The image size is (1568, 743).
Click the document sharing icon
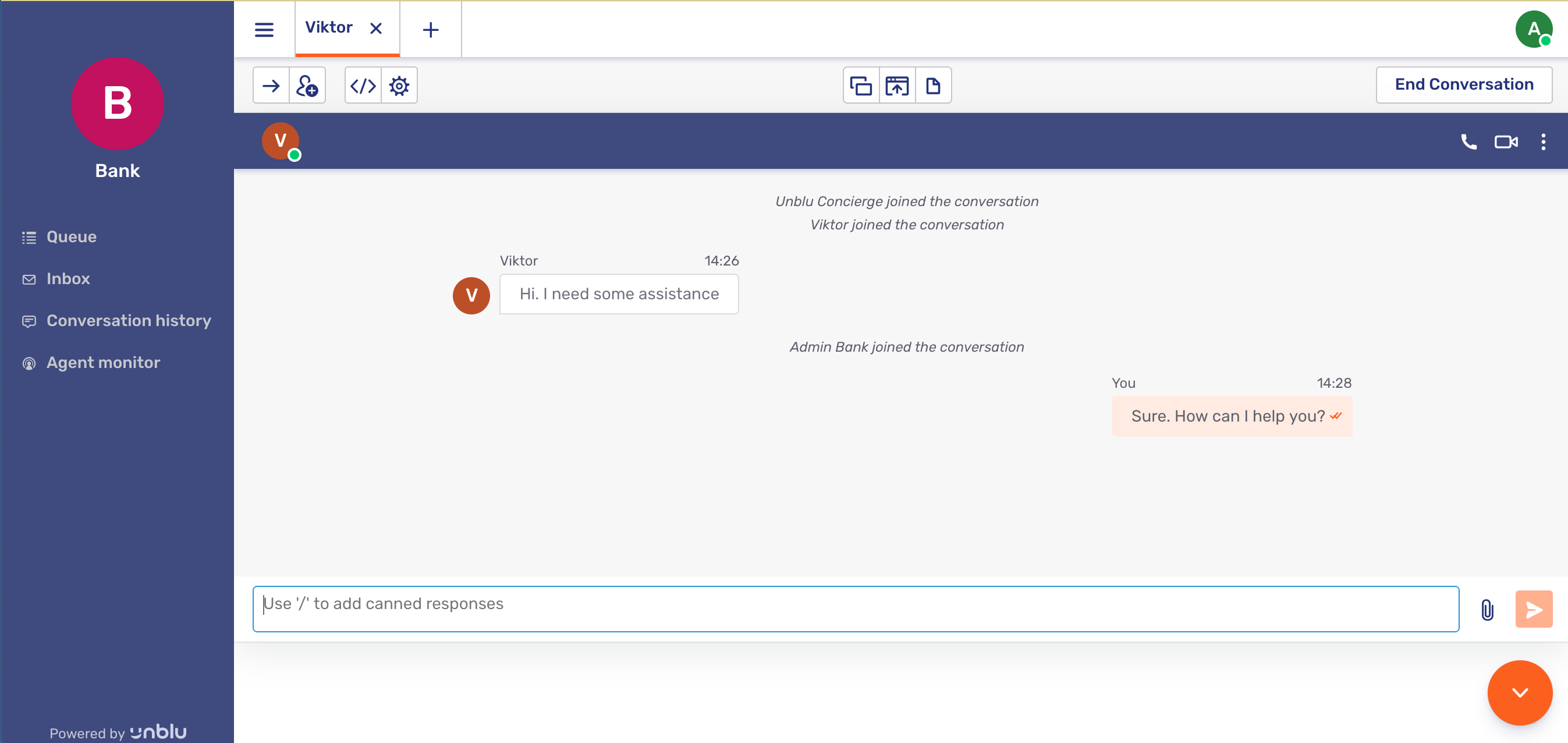click(932, 85)
